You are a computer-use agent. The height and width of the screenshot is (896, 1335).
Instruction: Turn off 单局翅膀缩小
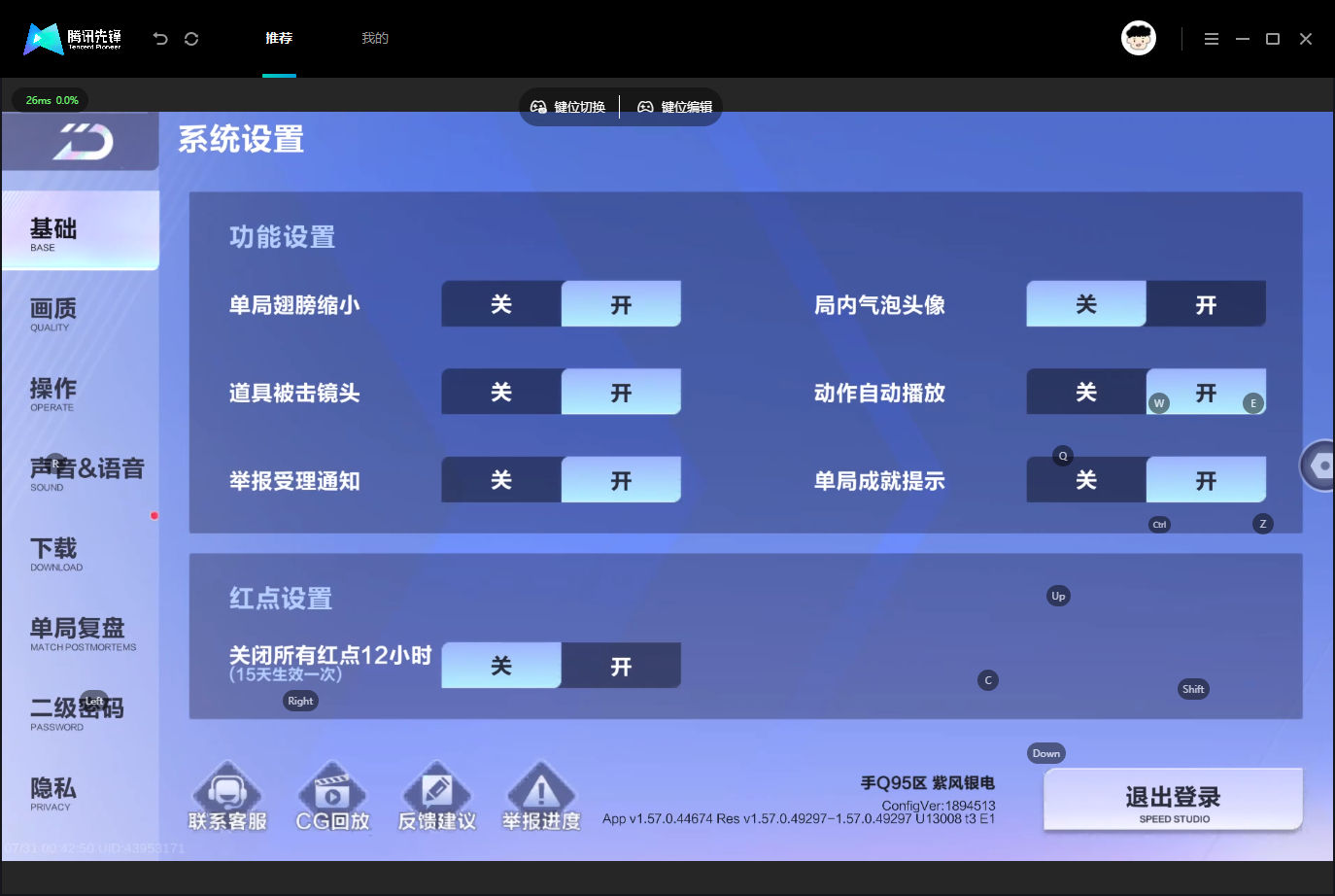501,304
